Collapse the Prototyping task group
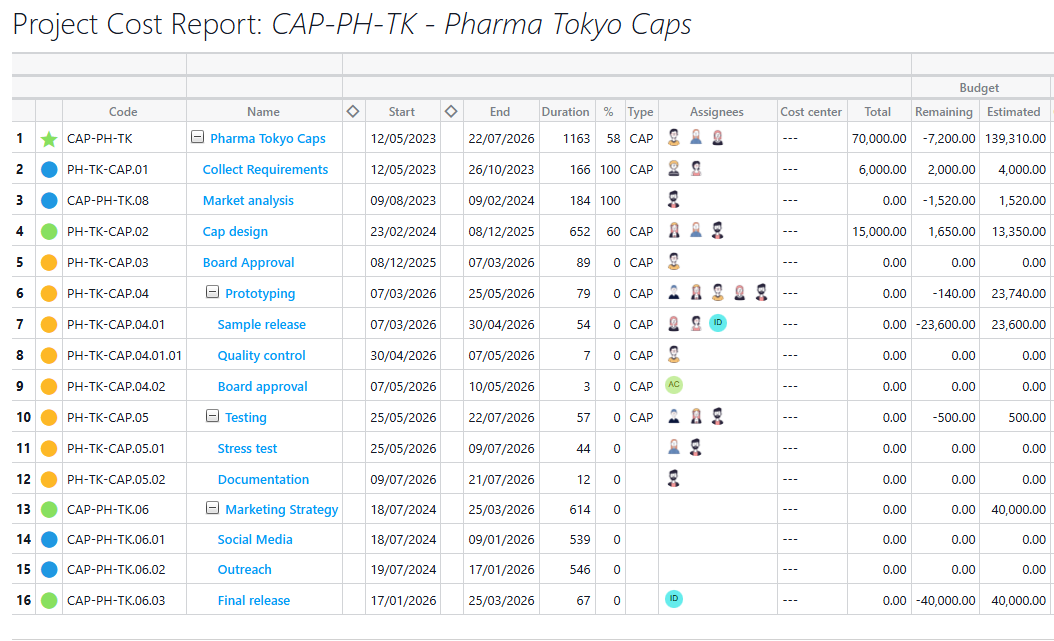This screenshot has height=641, width=1054. [x=212, y=293]
